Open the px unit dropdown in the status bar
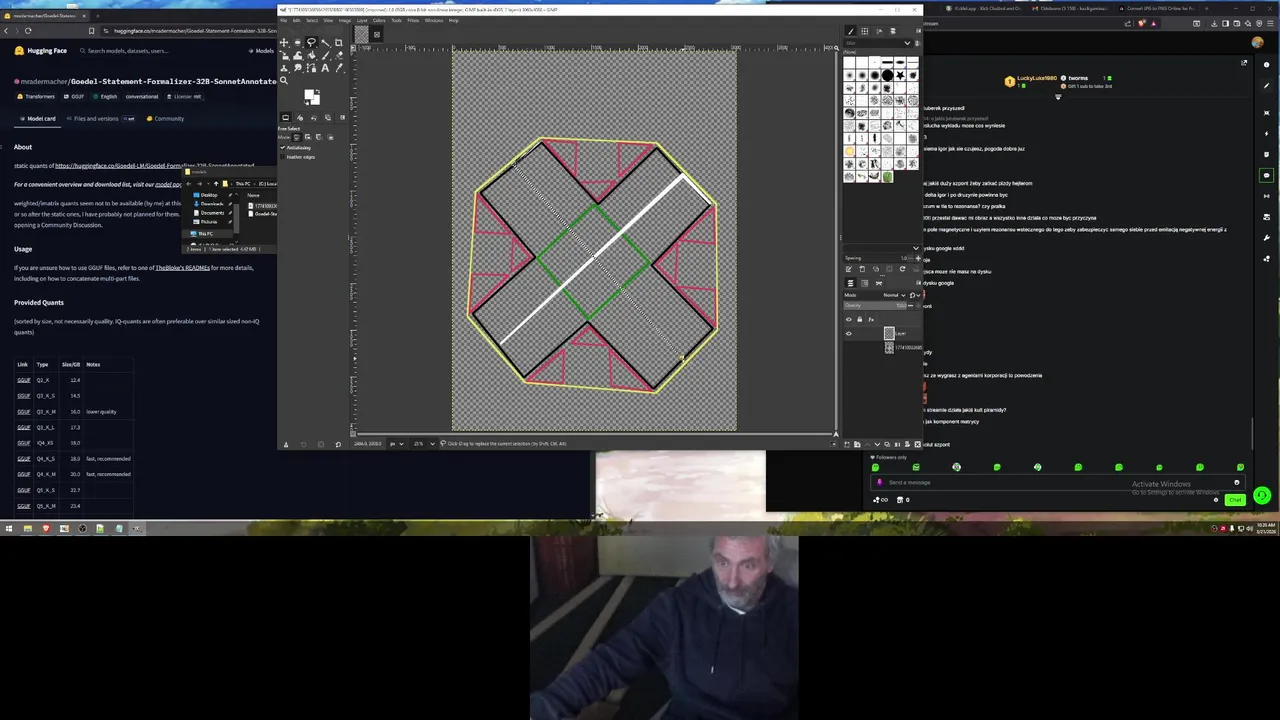This screenshot has height=720, width=1280. point(396,444)
